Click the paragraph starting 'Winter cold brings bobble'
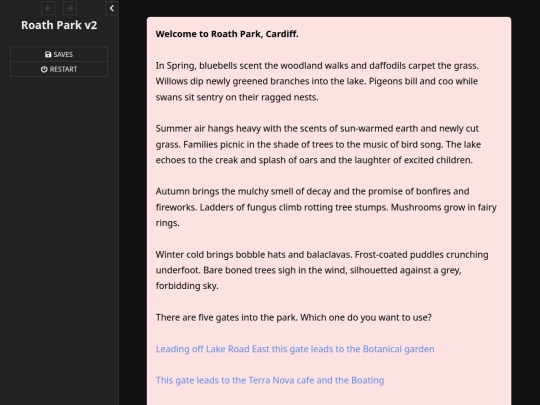 (x=322, y=270)
